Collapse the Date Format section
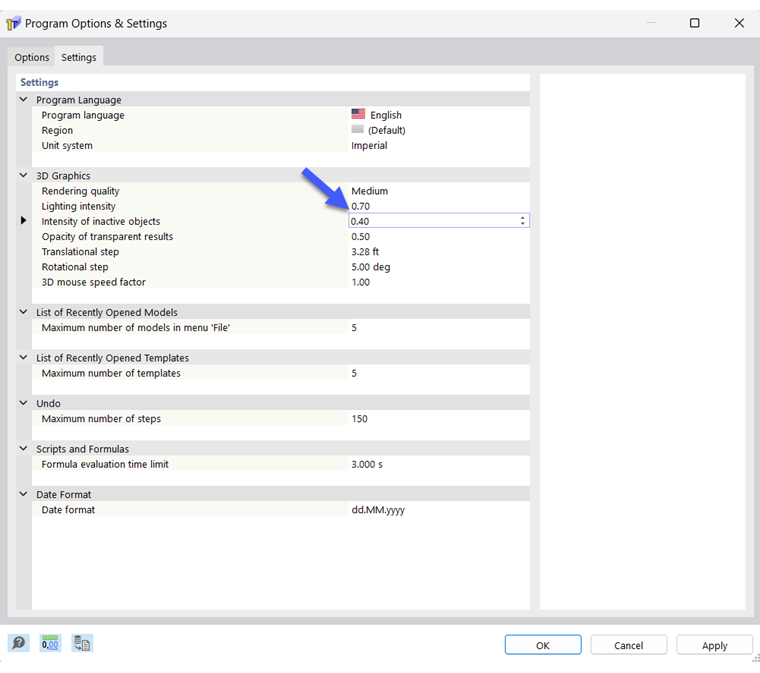The width and height of the screenshot is (760, 673). coord(23,494)
